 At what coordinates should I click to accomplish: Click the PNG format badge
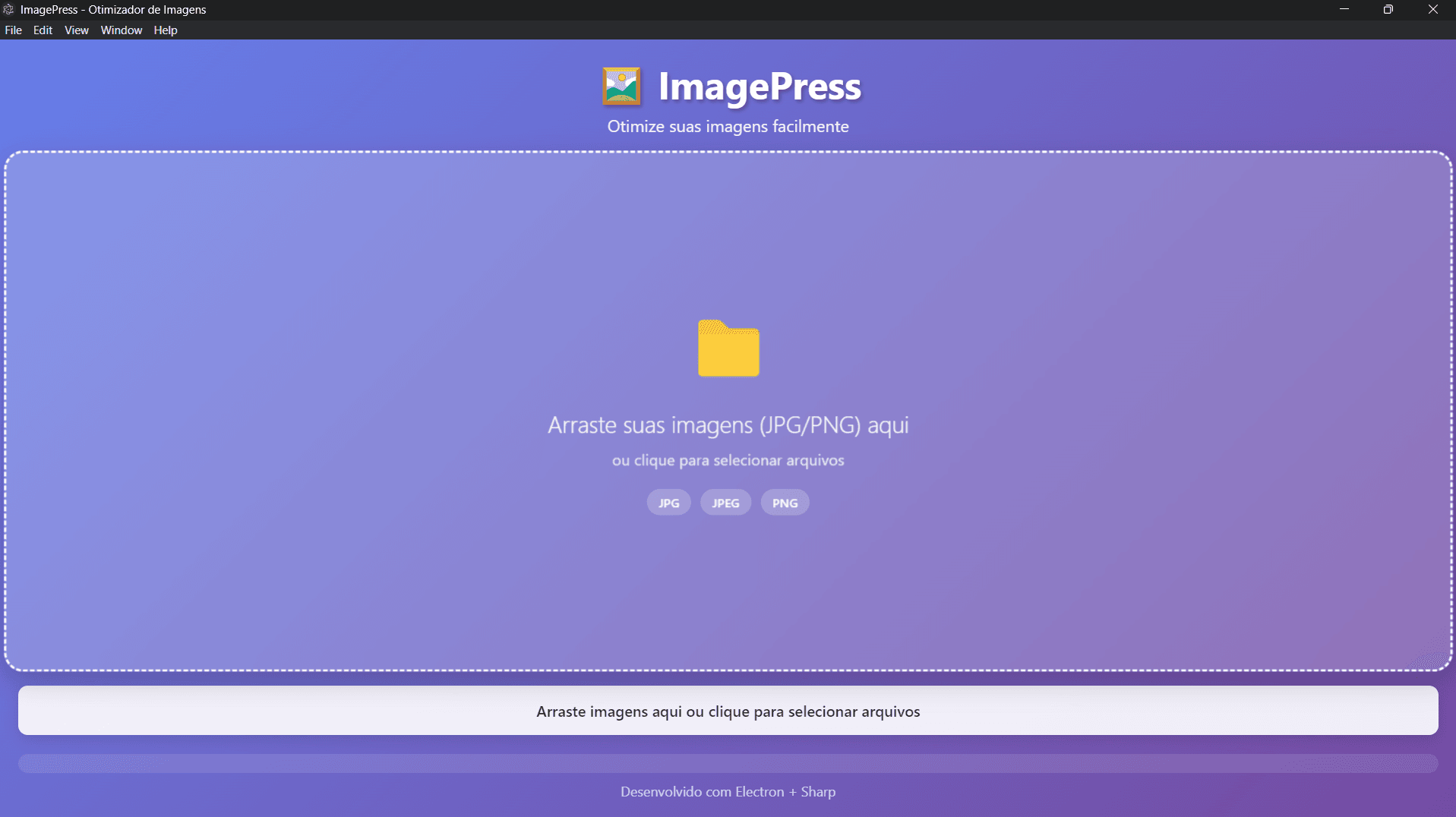pyautogui.click(x=785, y=503)
